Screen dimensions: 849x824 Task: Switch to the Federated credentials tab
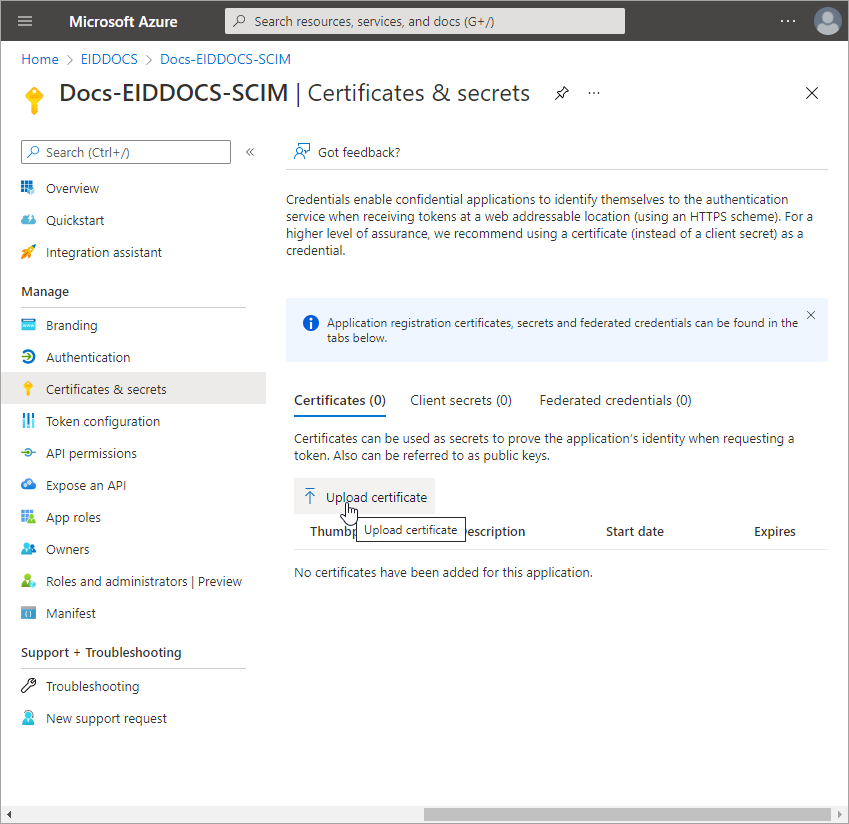coord(615,400)
